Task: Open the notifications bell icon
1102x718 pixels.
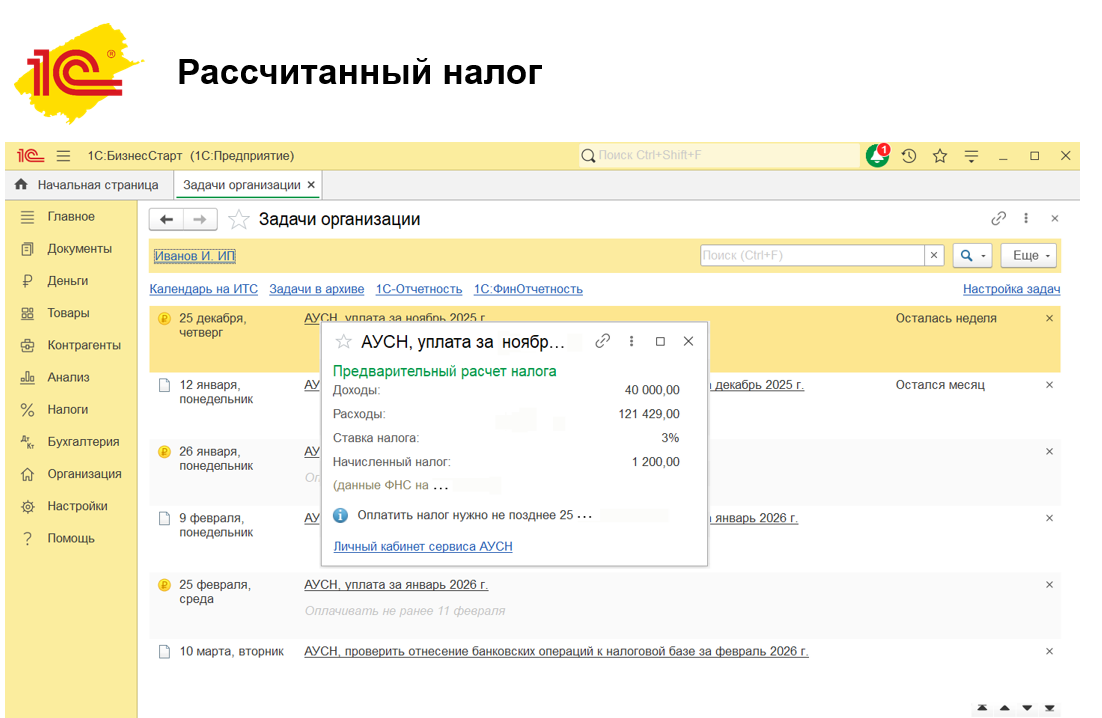Action: pyautogui.click(x=877, y=156)
